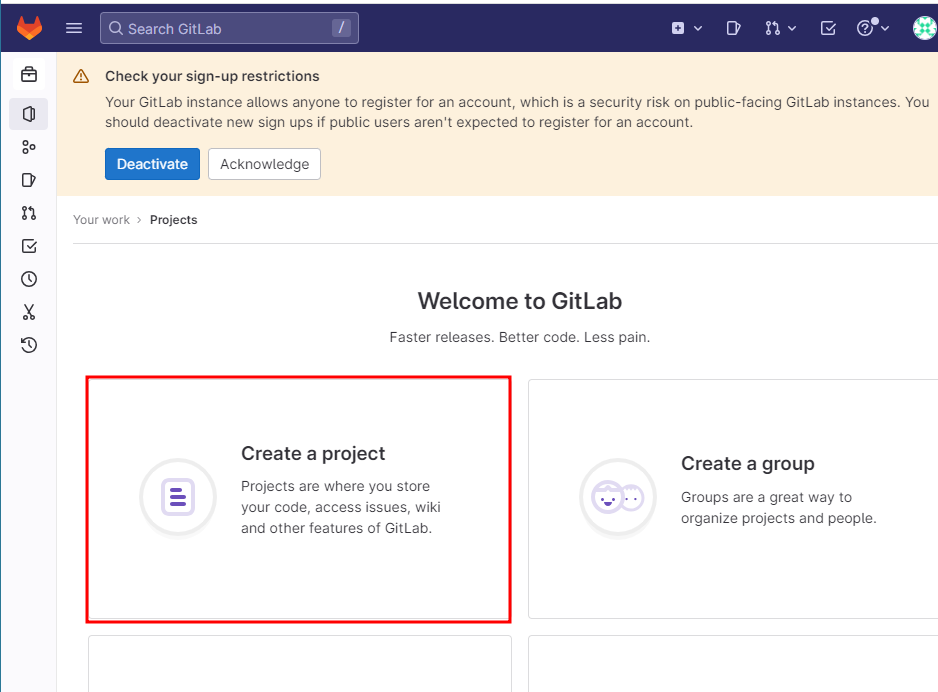Open the hamburger main menu
This screenshot has width=938, height=692.
(74, 28)
